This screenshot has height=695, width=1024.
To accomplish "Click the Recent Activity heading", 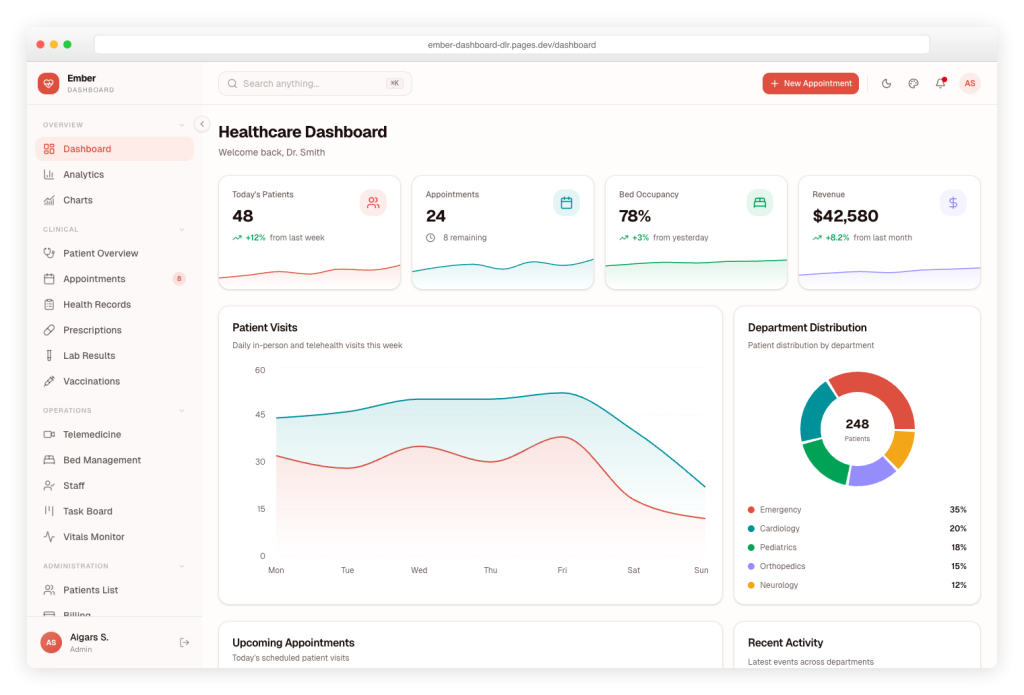I will coord(785,643).
